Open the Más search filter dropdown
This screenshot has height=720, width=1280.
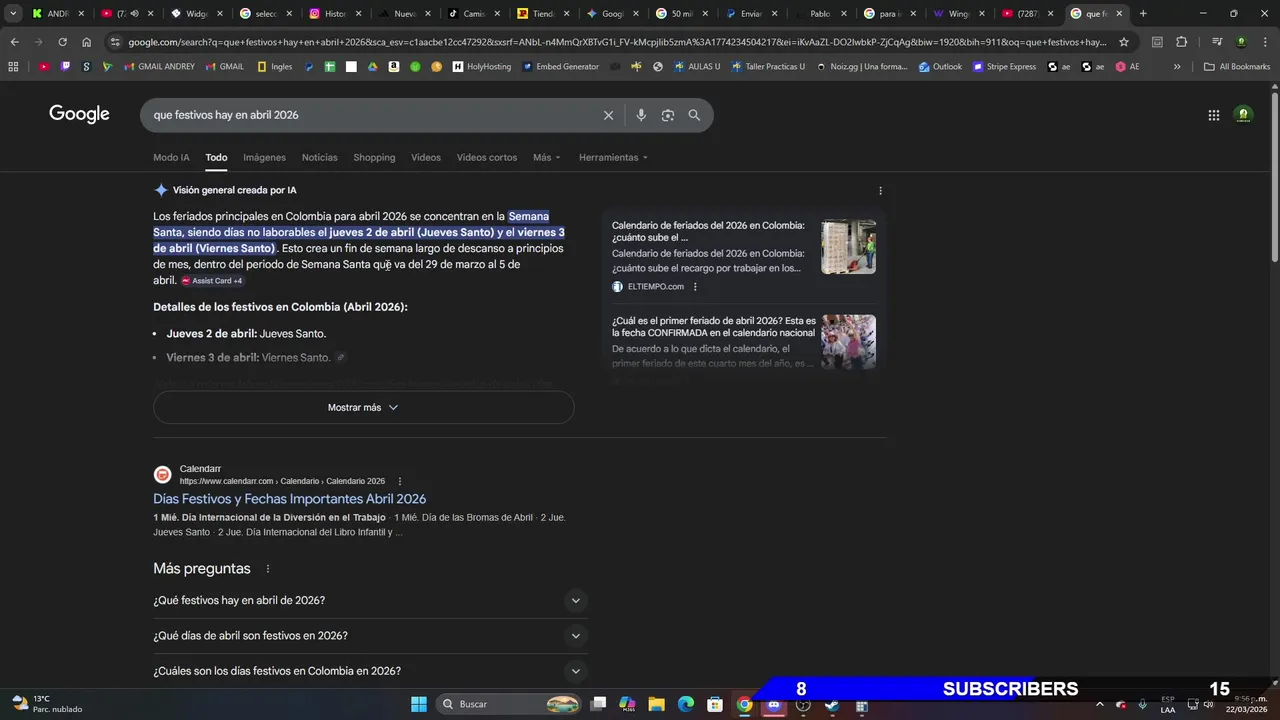click(x=546, y=158)
